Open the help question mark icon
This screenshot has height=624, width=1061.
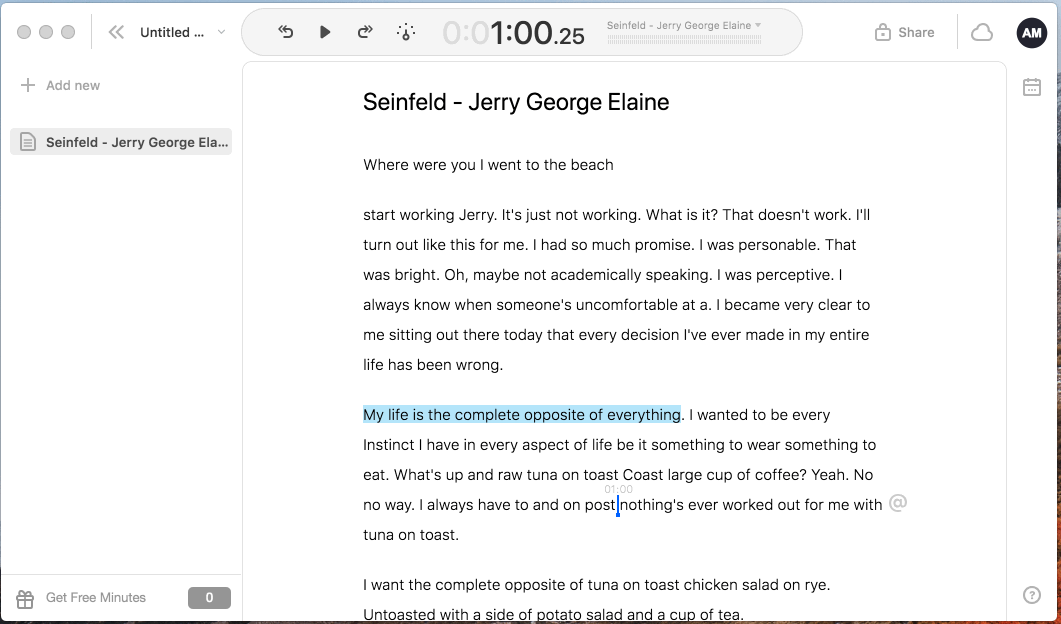coord(1032,595)
